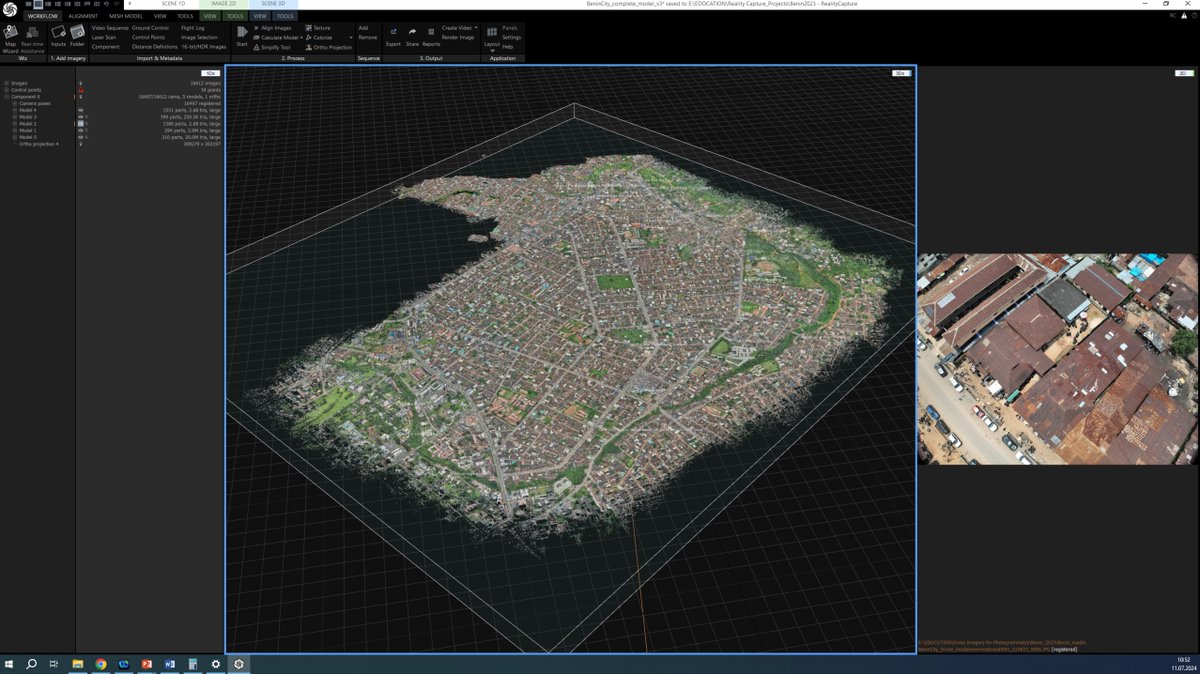Toggle visibility eye of Model 4
Image resolution: width=1200 pixels, height=674 pixels.
[81, 110]
